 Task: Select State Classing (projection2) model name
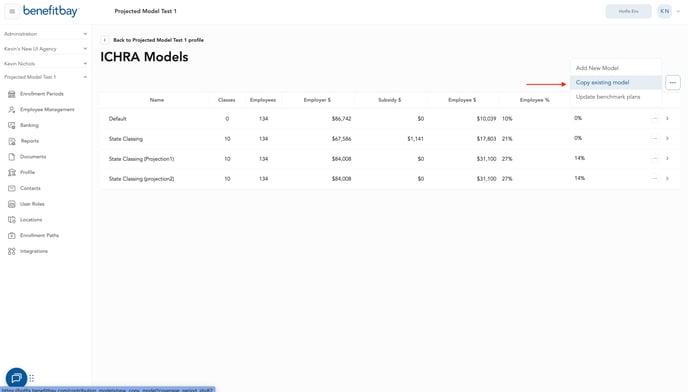[141, 179]
